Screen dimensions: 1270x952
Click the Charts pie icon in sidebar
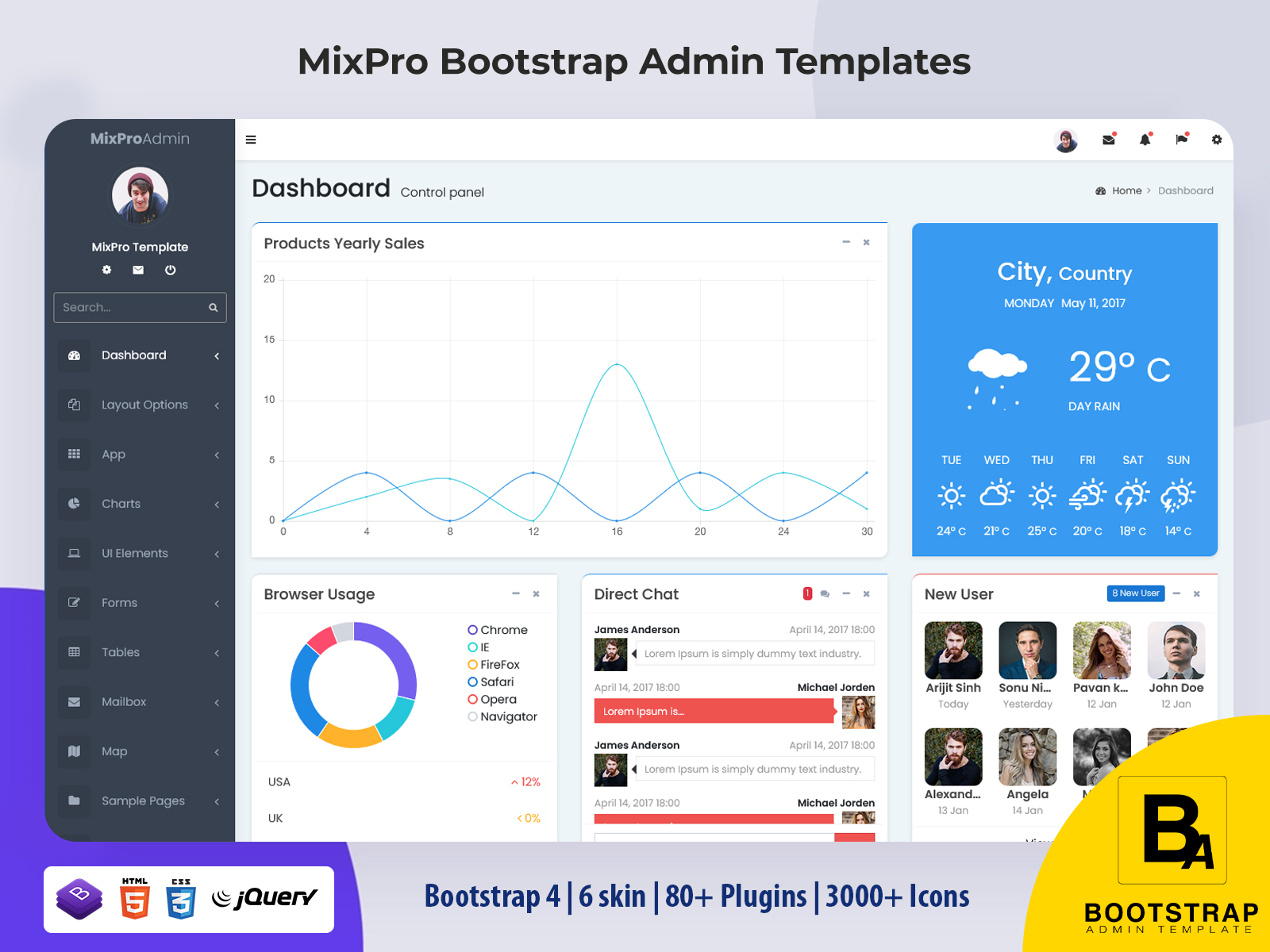pos(74,504)
